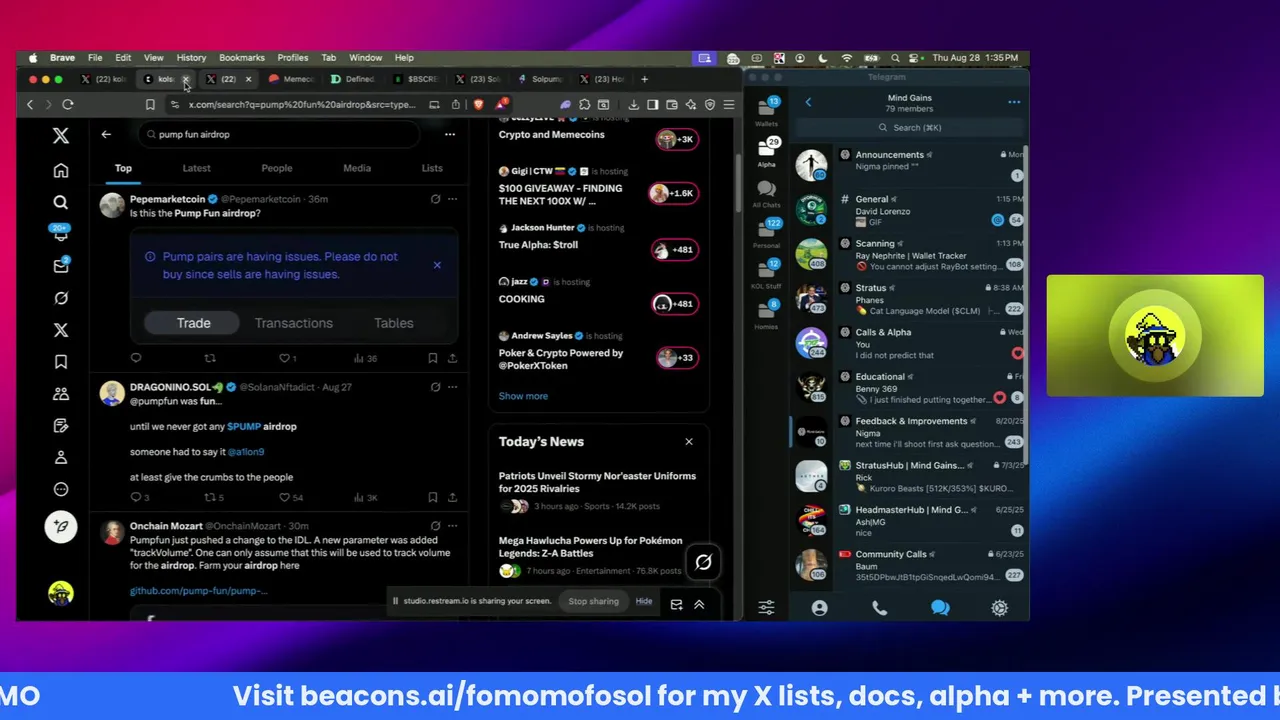This screenshot has height=720, width=1280.
Task: Open Mind Gains three-dot menu in Telegram
Action: (1014, 102)
